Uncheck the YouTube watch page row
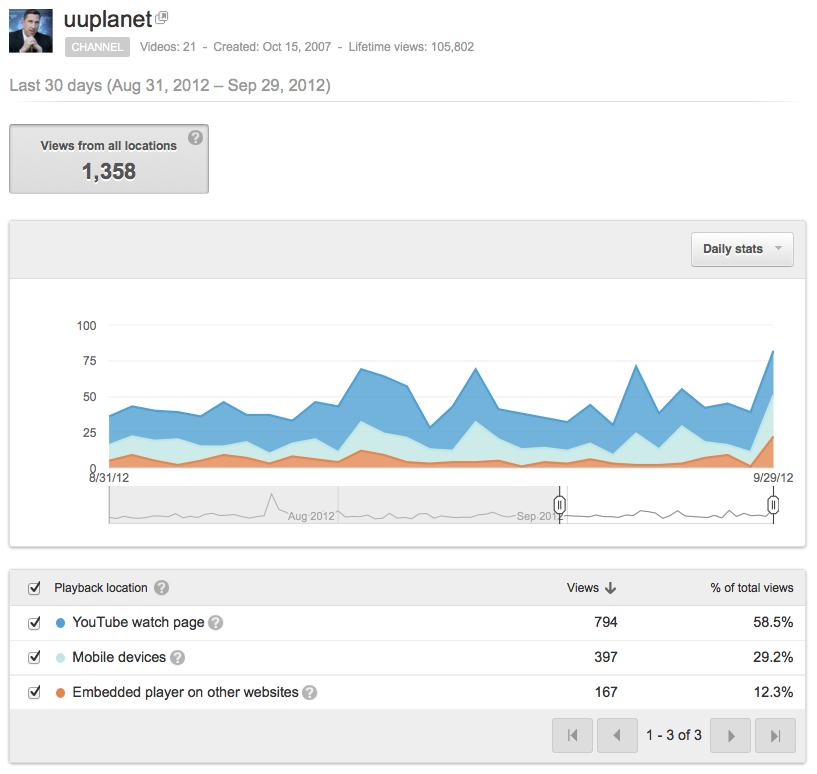Viewport: 817px width, 774px height. coord(35,622)
